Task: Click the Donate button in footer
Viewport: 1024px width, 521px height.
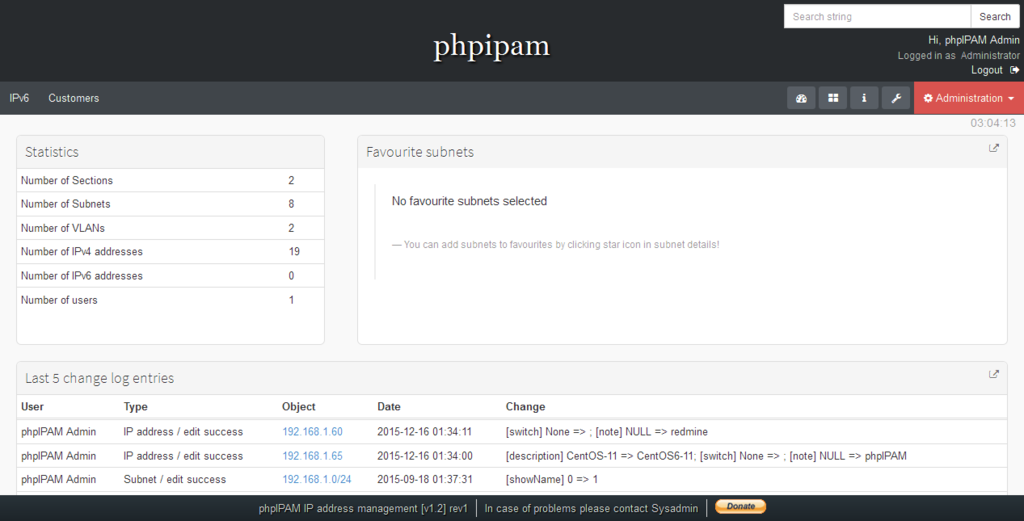Action: pyautogui.click(x=741, y=507)
